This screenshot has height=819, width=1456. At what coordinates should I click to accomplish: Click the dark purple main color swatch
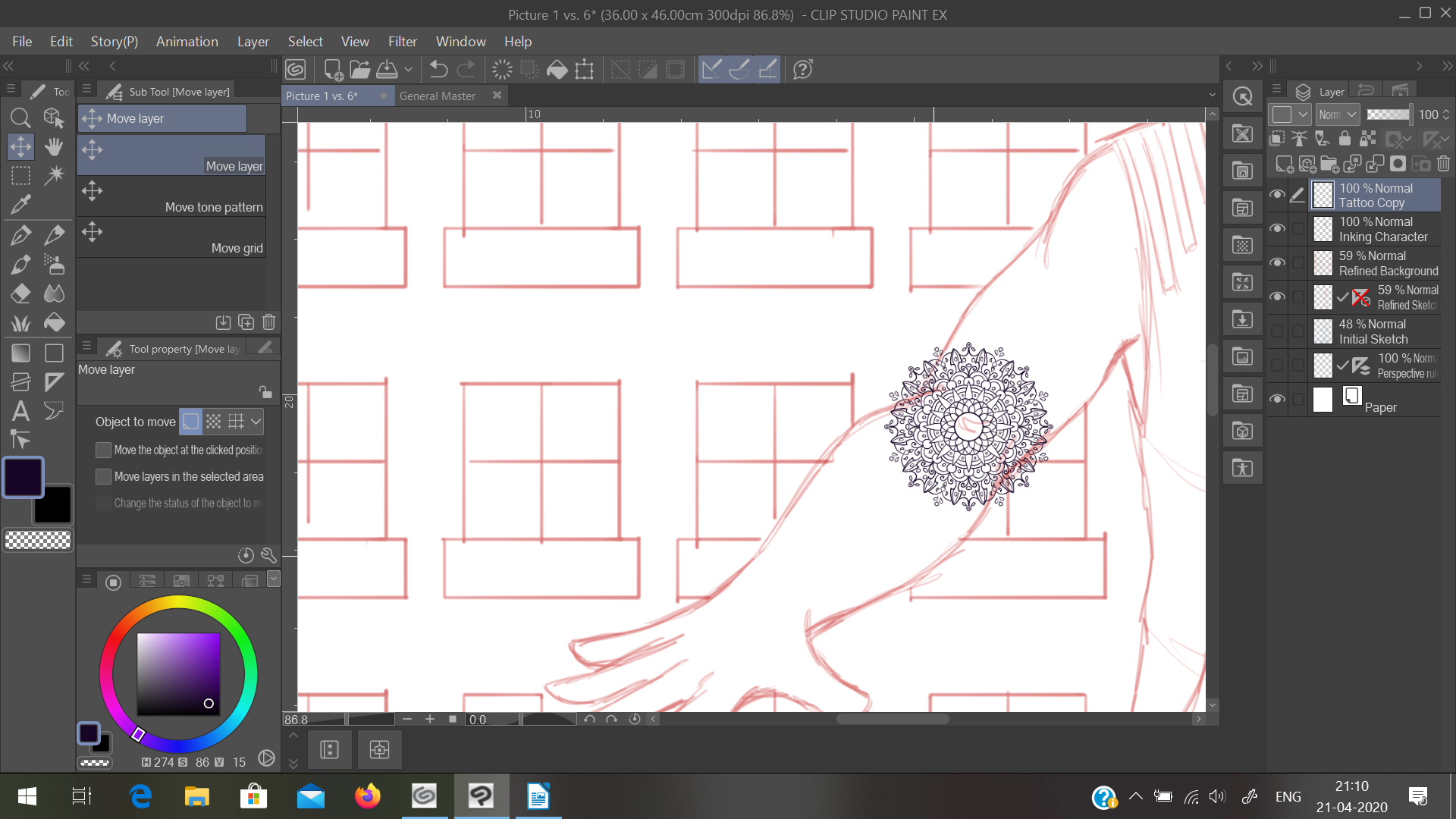tap(24, 477)
